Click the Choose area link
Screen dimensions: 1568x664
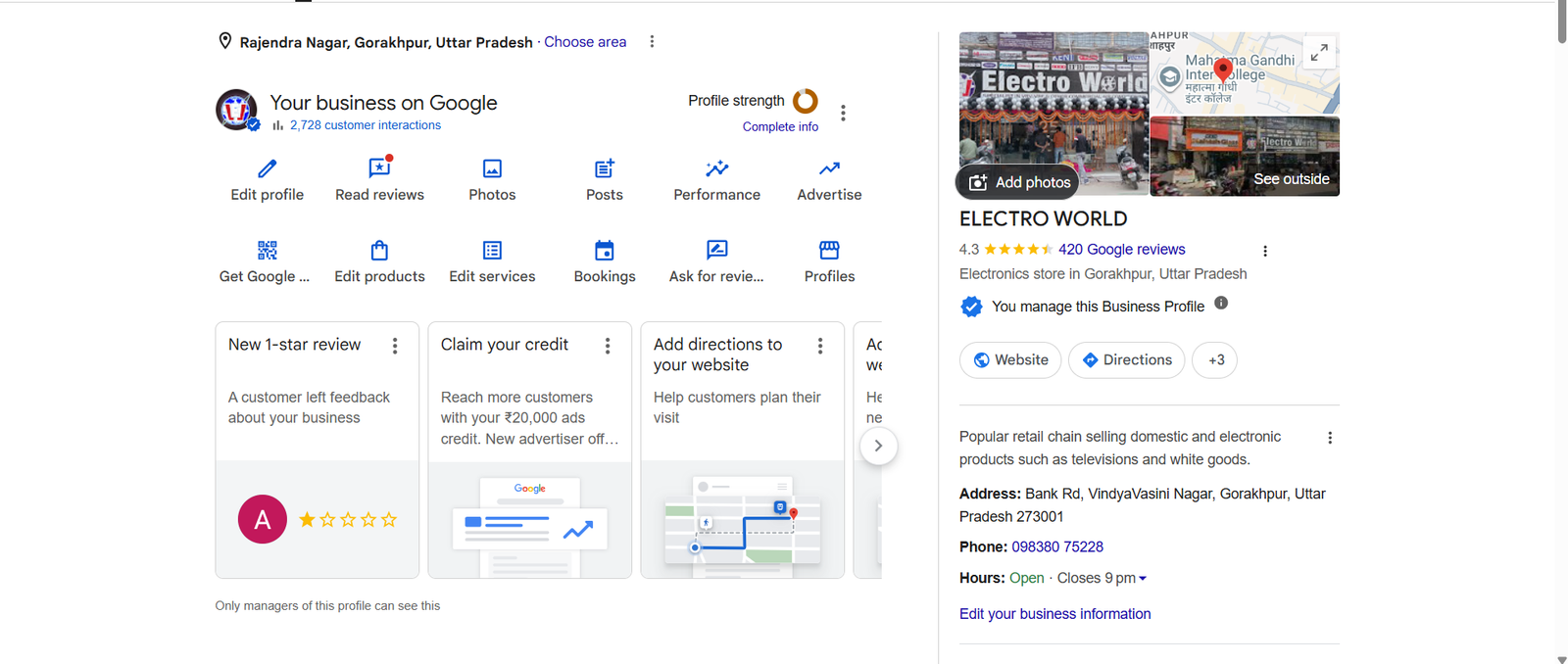[x=585, y=41]
